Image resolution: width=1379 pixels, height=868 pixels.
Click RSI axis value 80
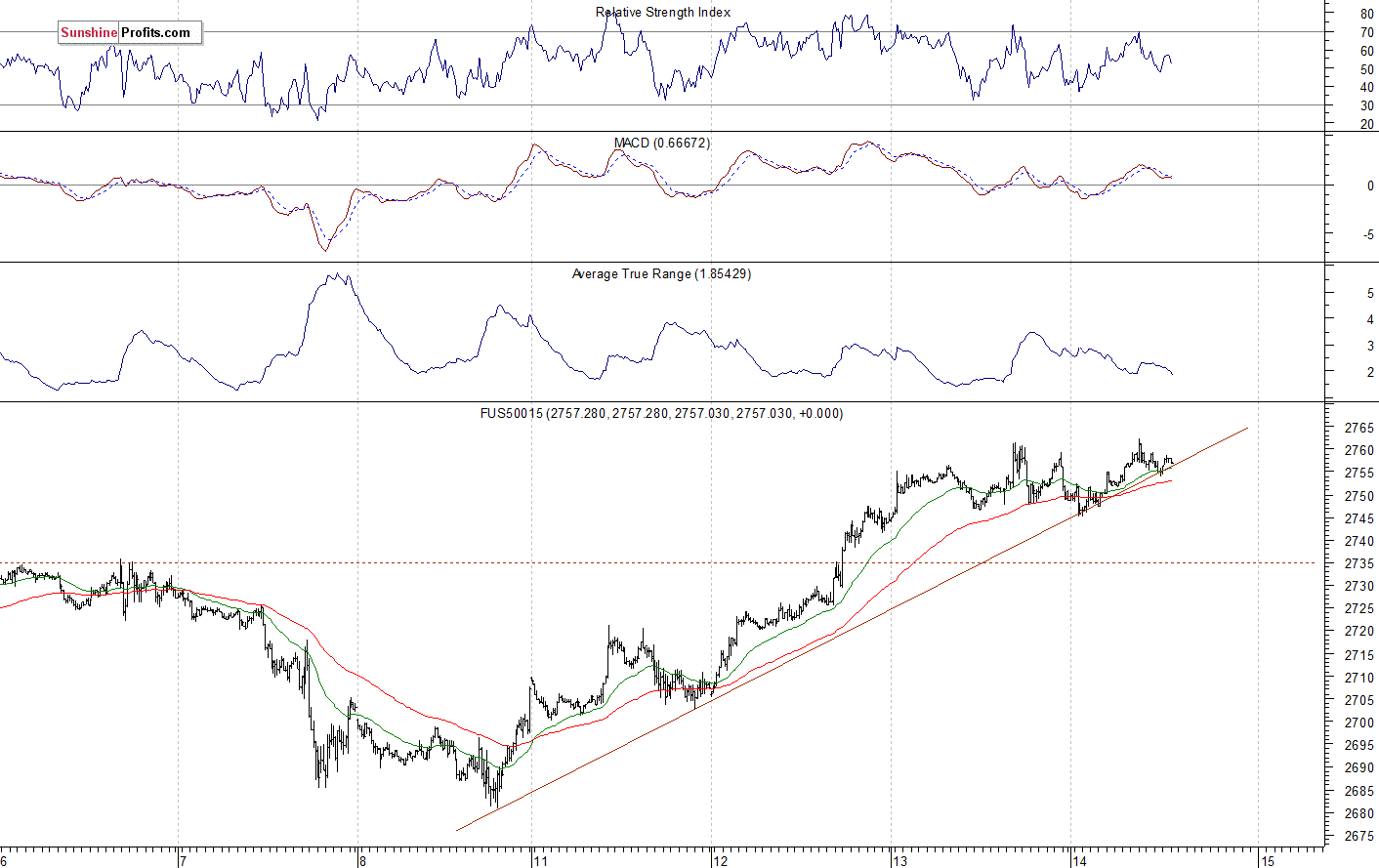1366,14
